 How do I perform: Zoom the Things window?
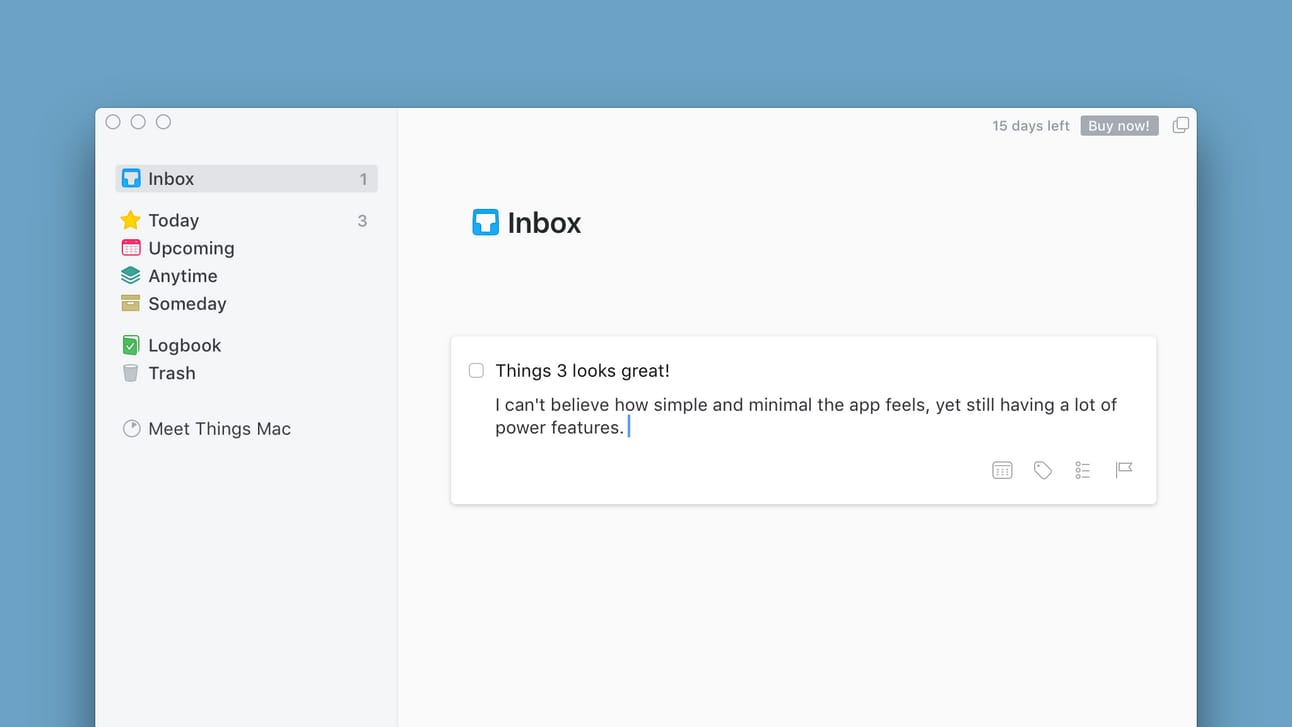[163, 122]
